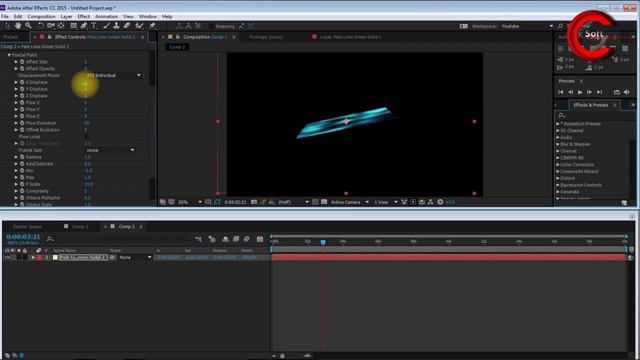Open the viewer magnification percentage dropdown

pyautogui.click(x=190, y=202)
